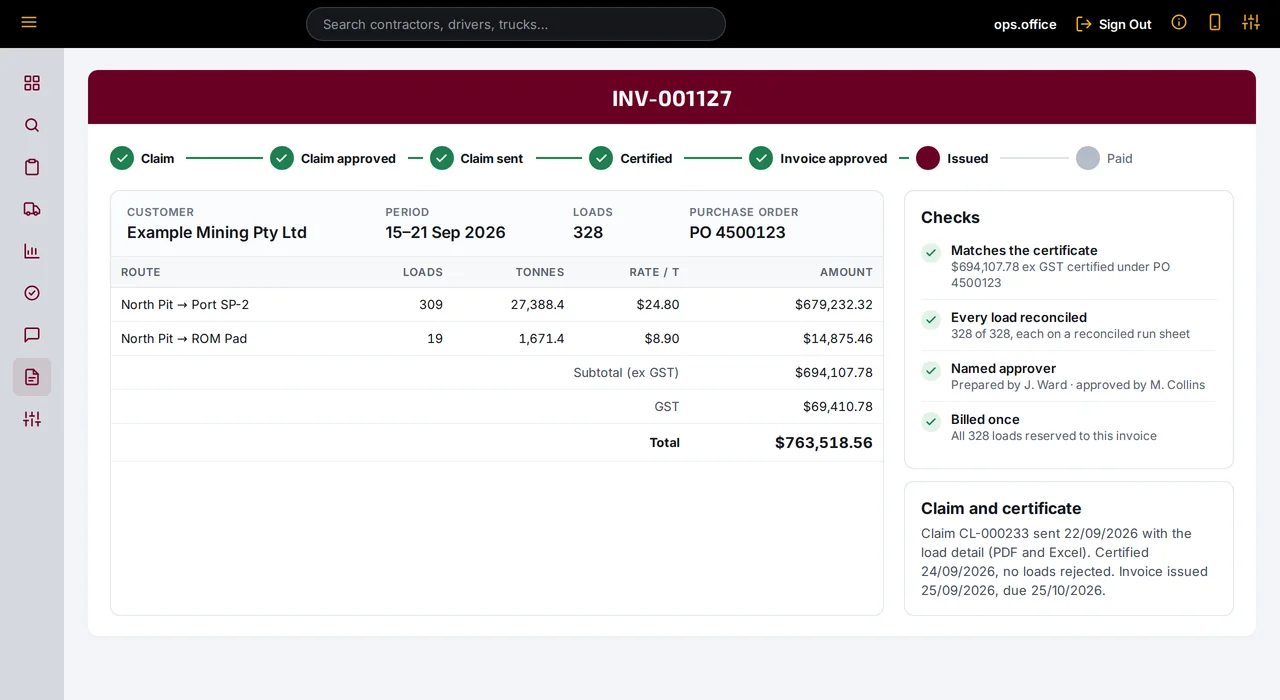Image resolution: width=1280 pixels, height=700 pixels.
Task: Select the Claim approved step
Action: pyautogui.click(x=333, y=158)
